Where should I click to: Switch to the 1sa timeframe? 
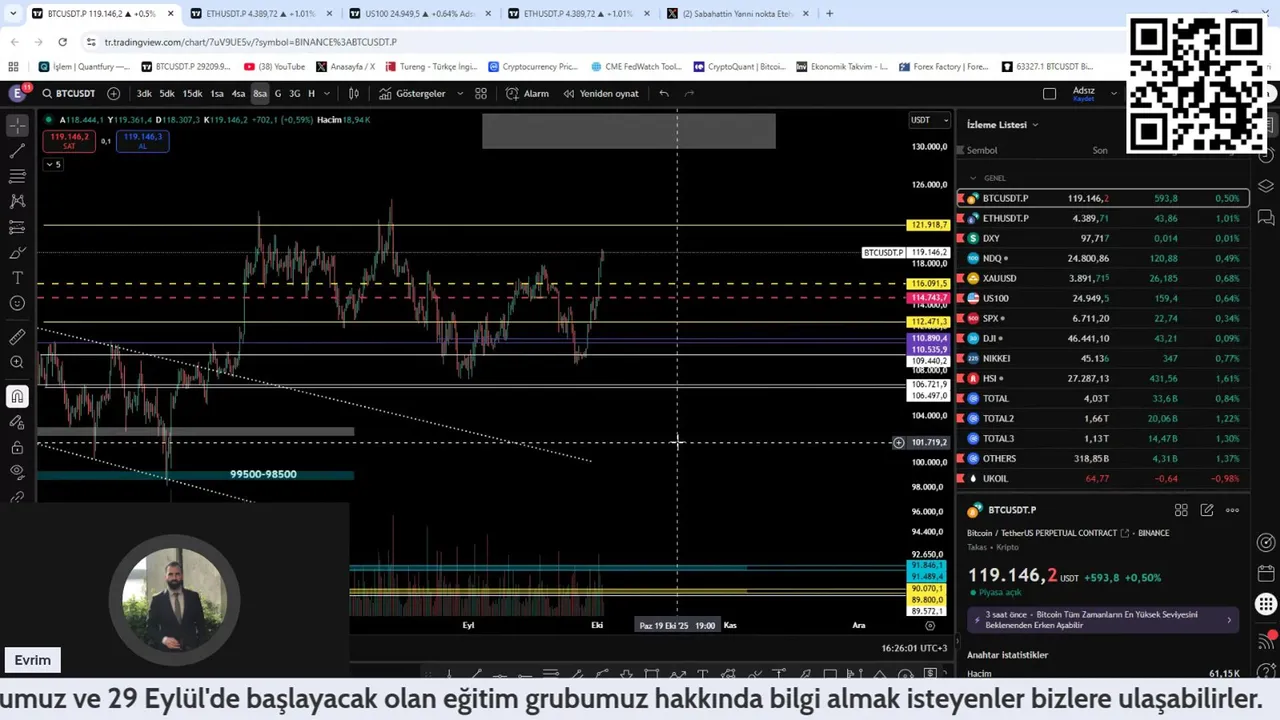coord(217,93)
